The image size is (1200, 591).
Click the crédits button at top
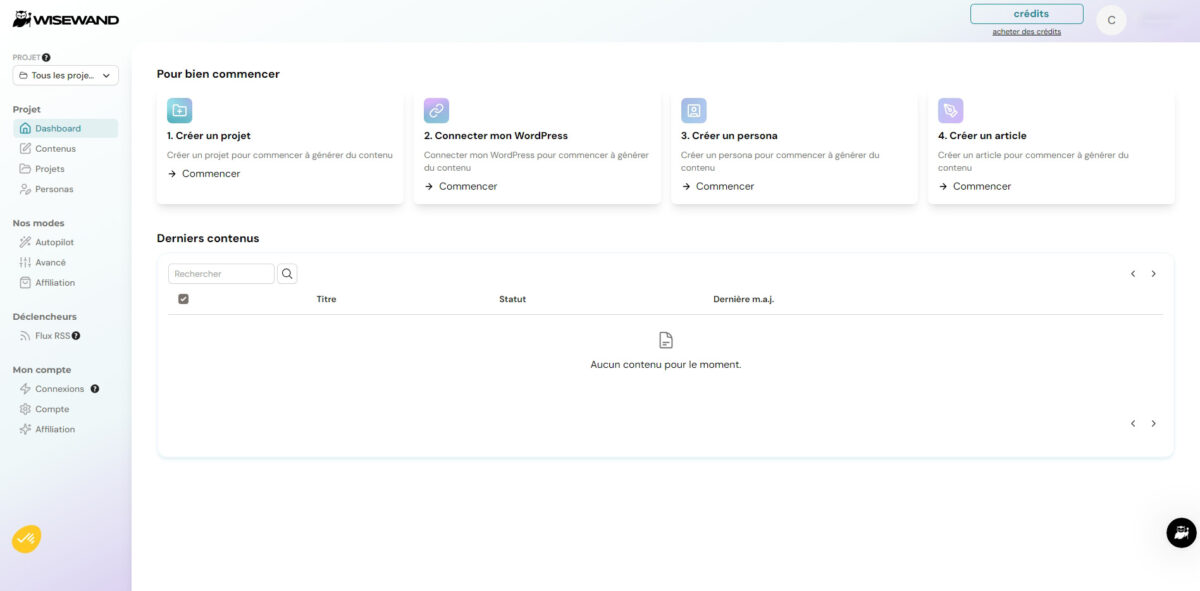[x=1026, y=14]
